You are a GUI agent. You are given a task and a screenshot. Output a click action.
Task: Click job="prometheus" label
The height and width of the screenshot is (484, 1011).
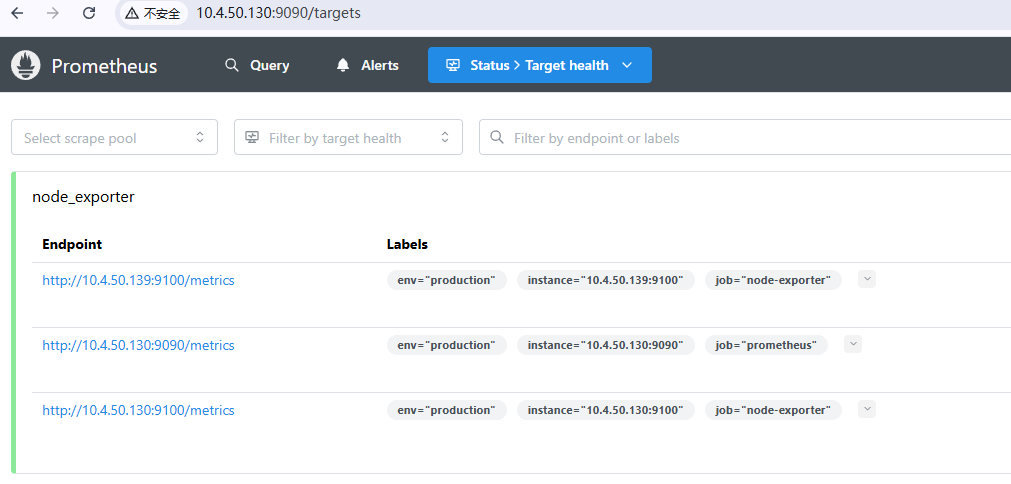[766, 345]
